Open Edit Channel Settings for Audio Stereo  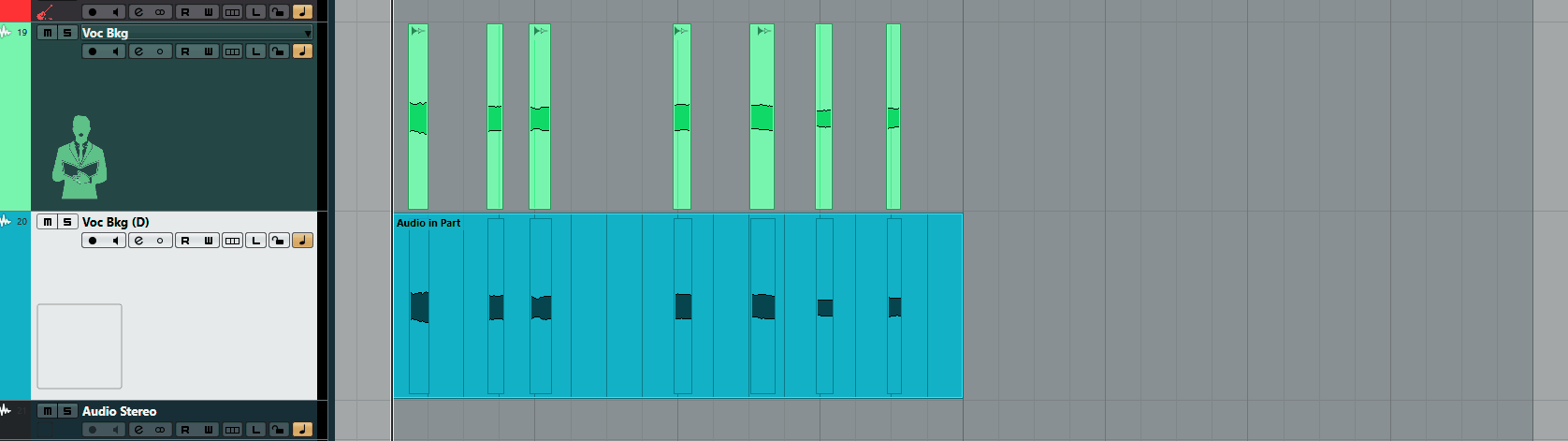139,430
